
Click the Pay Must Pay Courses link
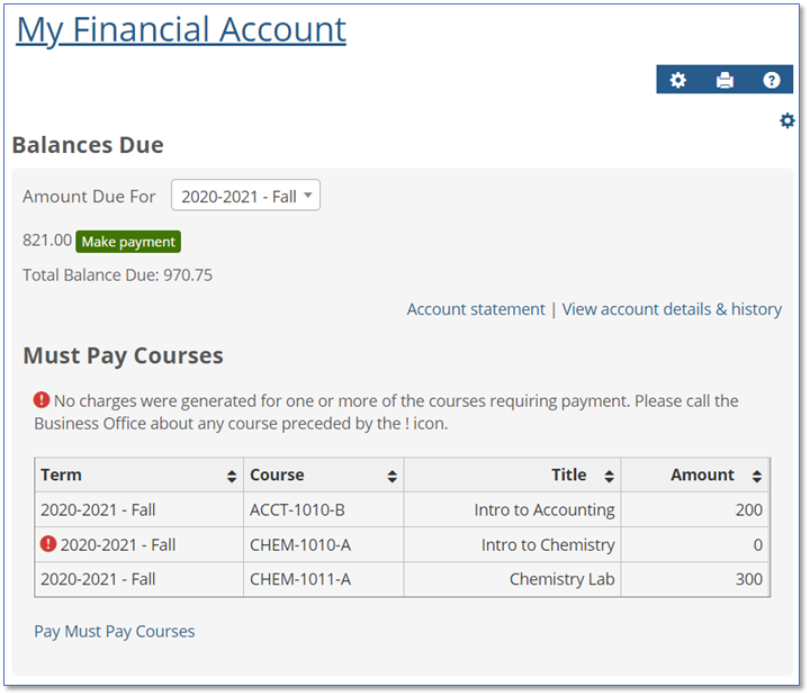pos(114,631)
